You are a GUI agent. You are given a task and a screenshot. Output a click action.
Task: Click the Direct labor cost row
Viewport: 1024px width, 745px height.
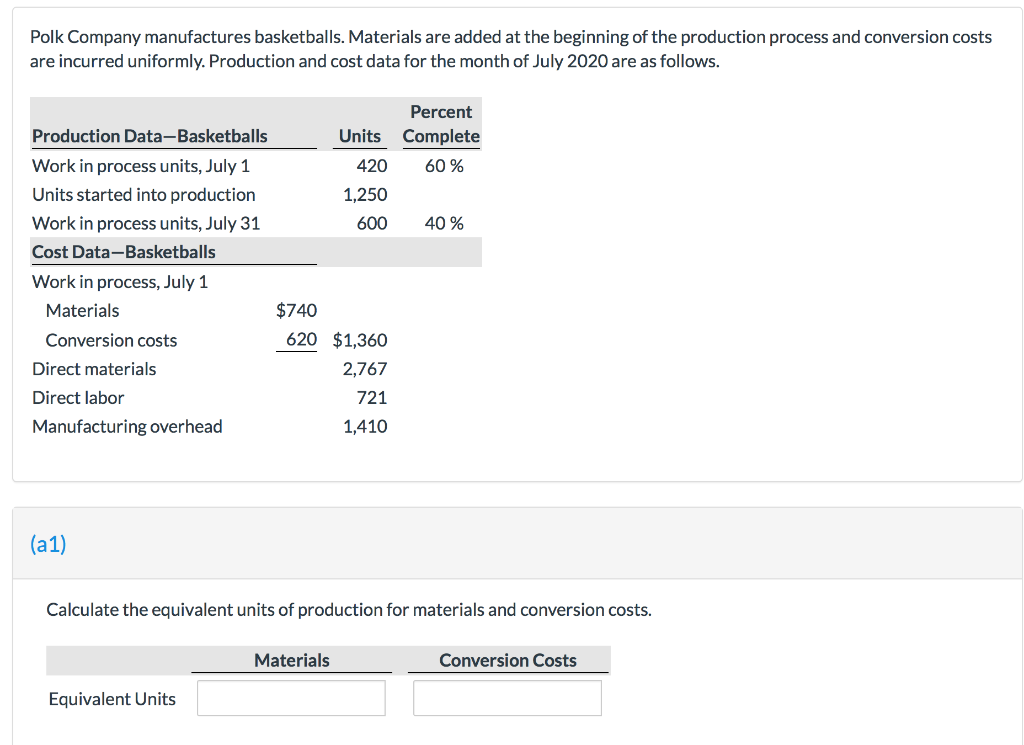(78, 398)
